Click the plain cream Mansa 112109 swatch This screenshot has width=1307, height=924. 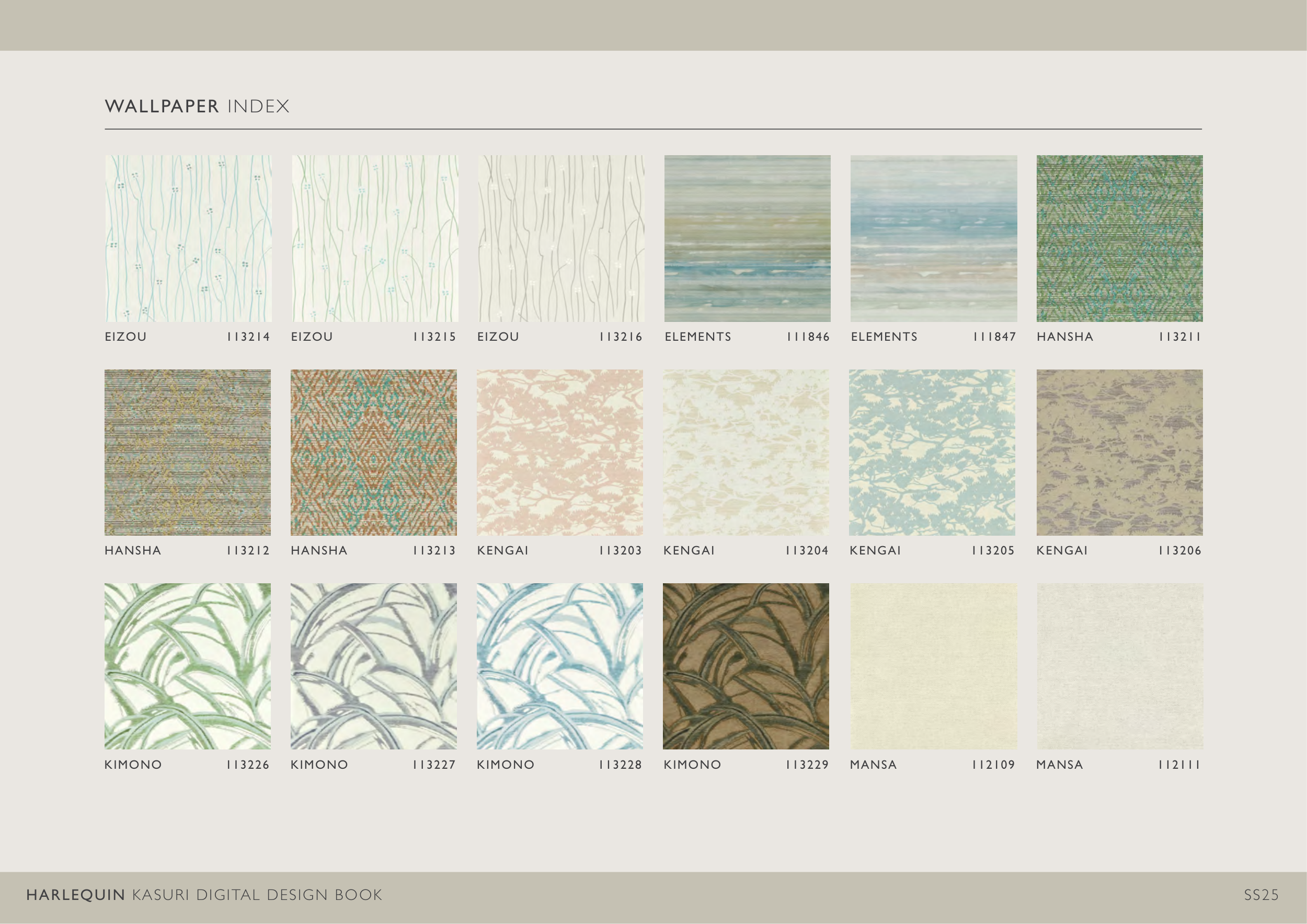point(933,666)
